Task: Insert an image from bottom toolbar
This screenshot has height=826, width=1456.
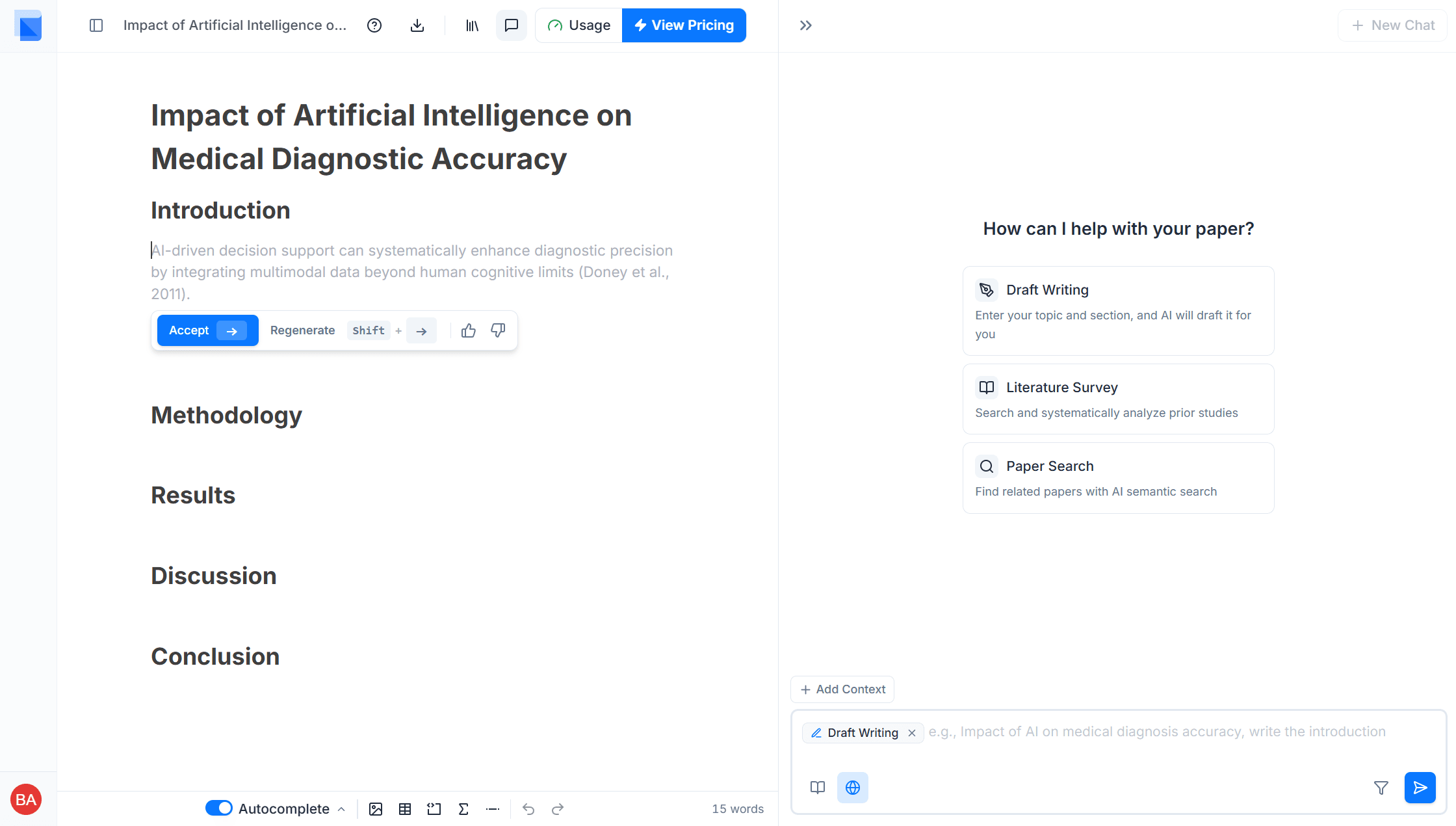Action: [376, 808]
